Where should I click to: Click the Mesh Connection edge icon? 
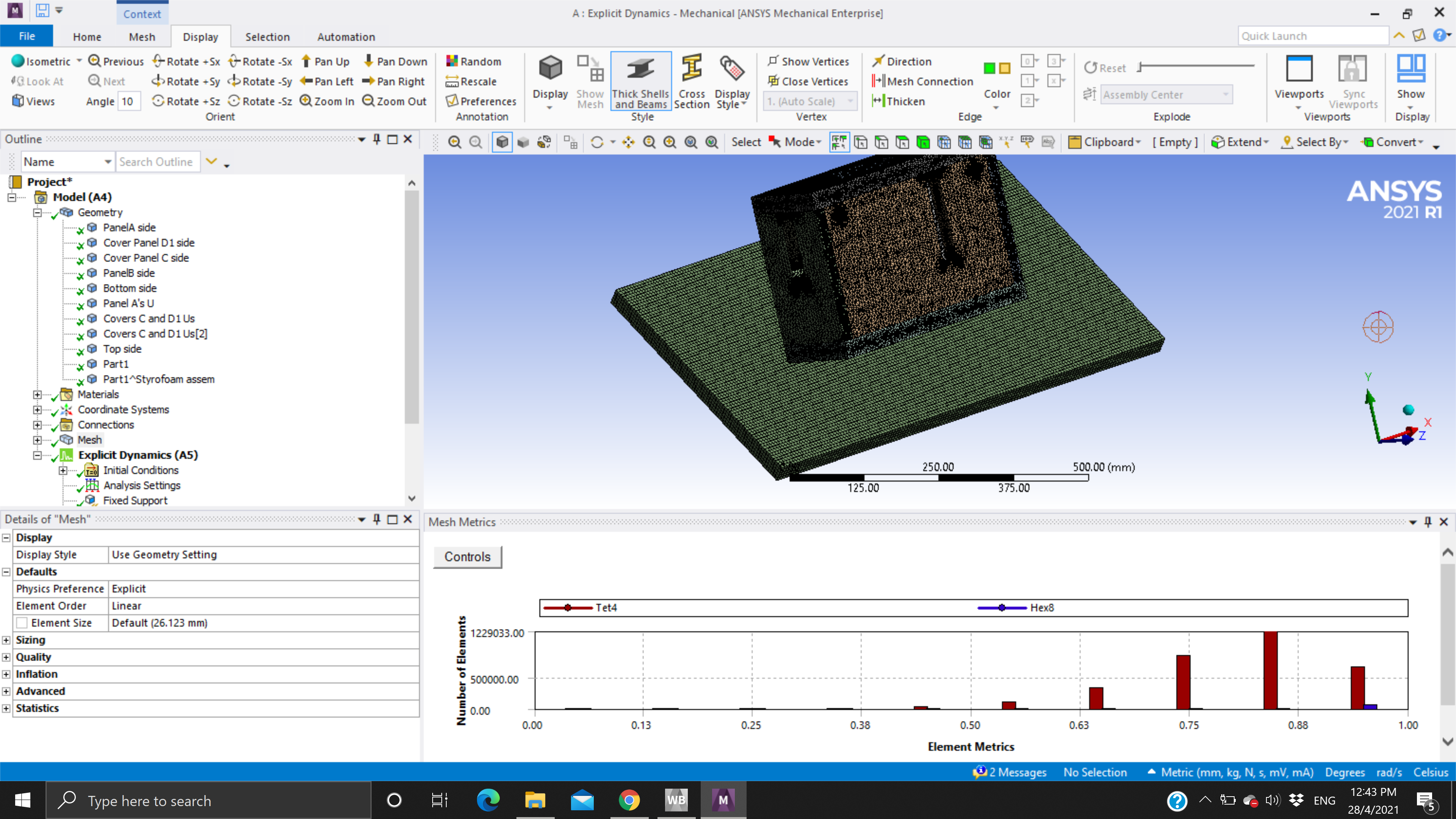click(x=878, y=81)
